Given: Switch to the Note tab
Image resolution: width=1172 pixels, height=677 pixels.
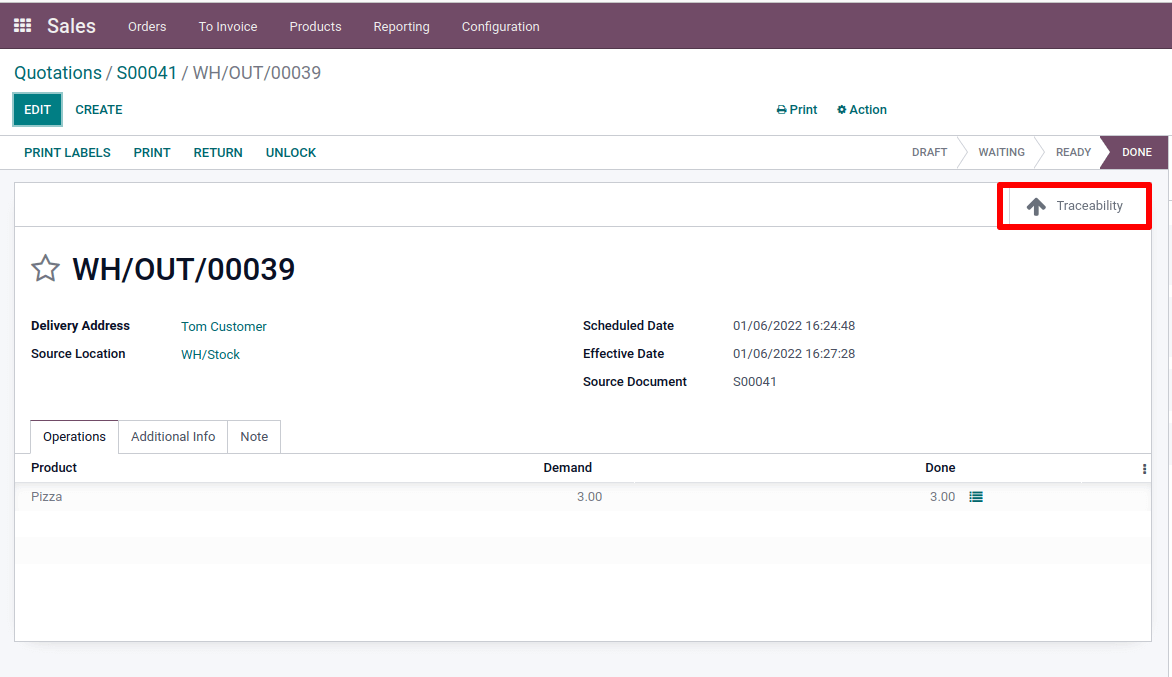Looking at the screenshot, I should (x=254, y=436).
